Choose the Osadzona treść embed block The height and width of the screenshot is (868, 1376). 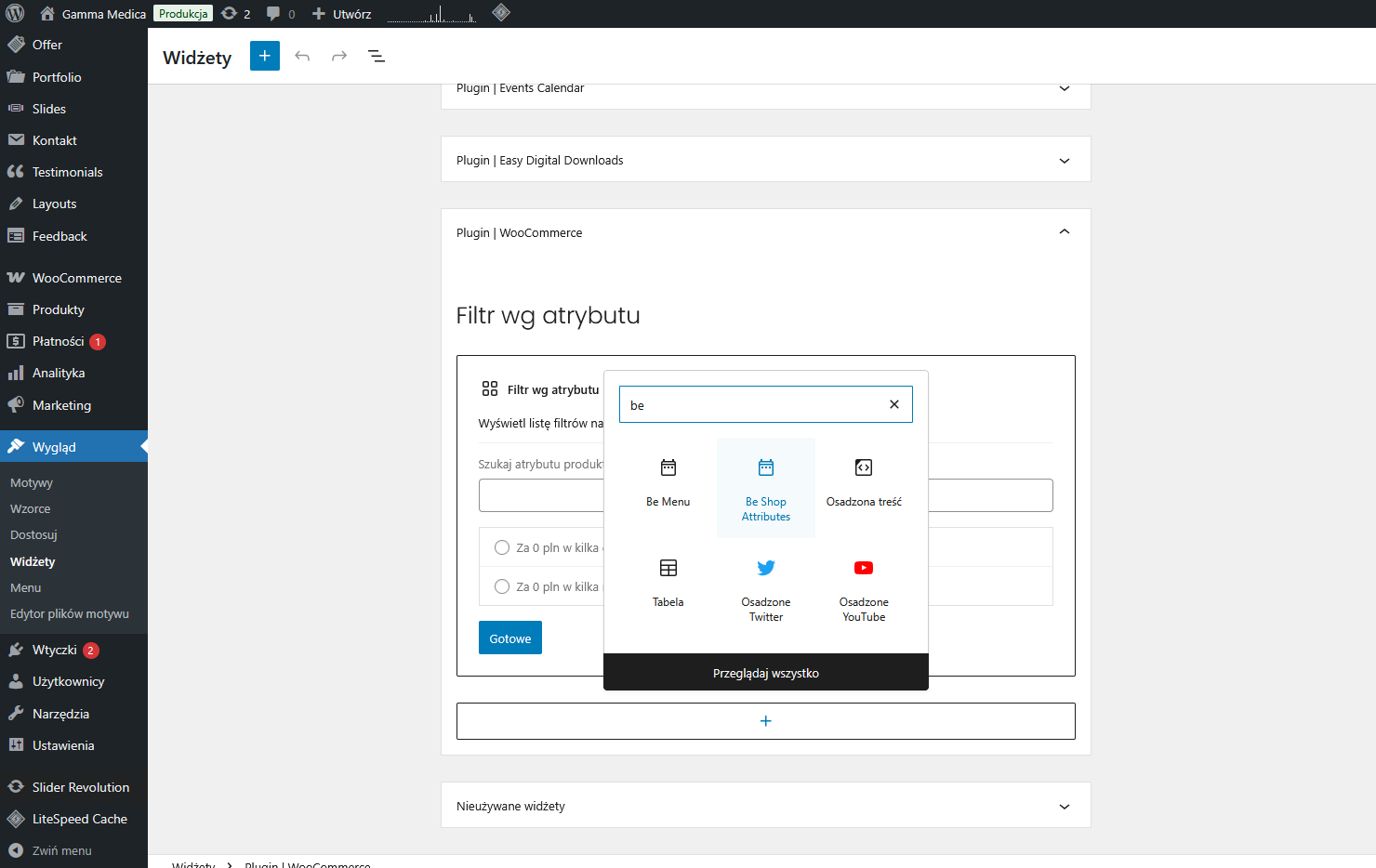[863, 483]
